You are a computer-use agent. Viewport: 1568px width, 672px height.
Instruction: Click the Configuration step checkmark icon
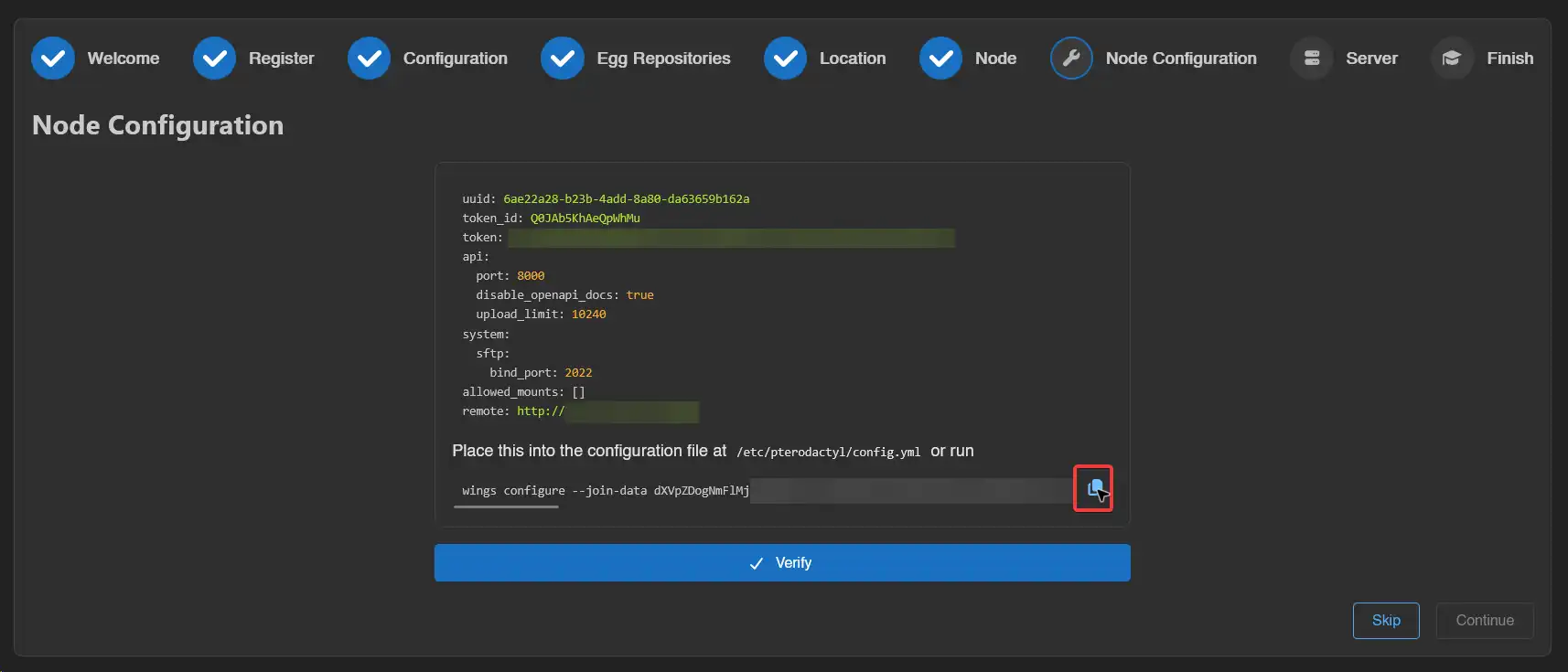[x=369, y=59]
